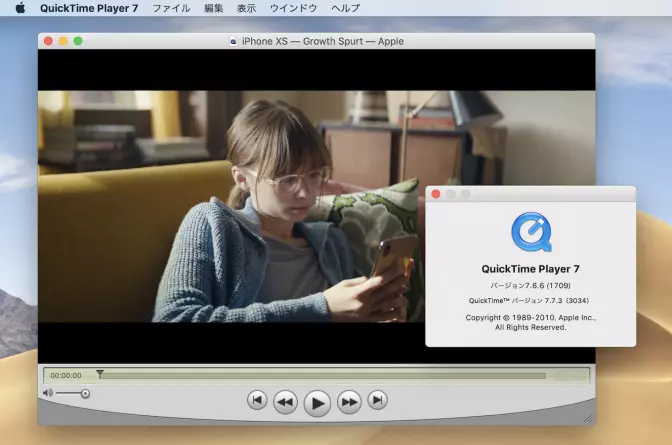Click the video frame in the movie window

(x=317, y=206)
